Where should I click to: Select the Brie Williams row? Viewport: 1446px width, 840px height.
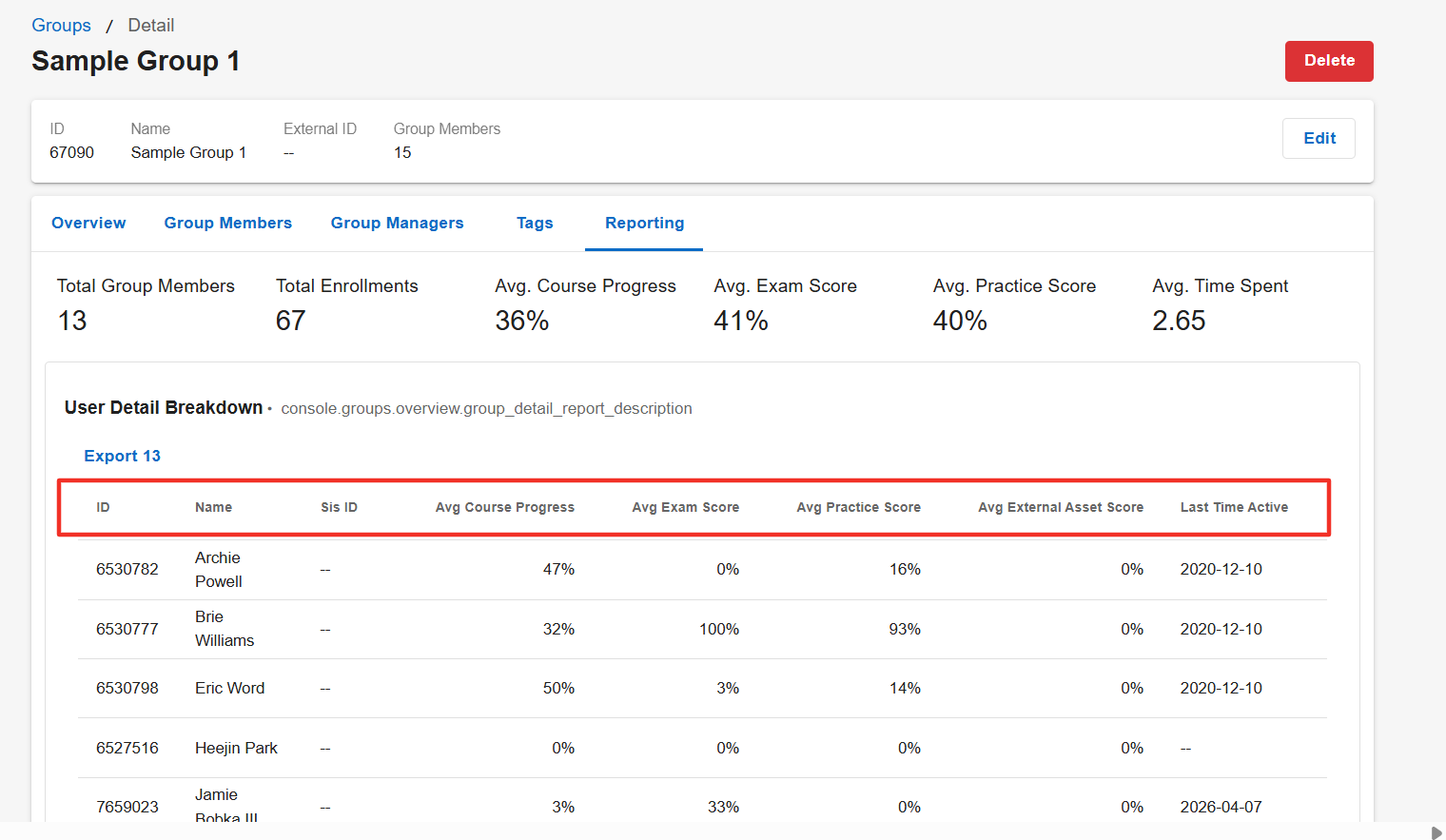[702, 629]
